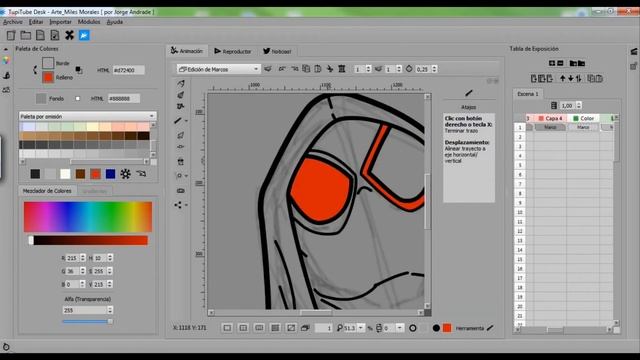The height and width of the screenshot is (360, 640).
Task: Switch to the Reproductor tab
Action: (x=233, y=51)
